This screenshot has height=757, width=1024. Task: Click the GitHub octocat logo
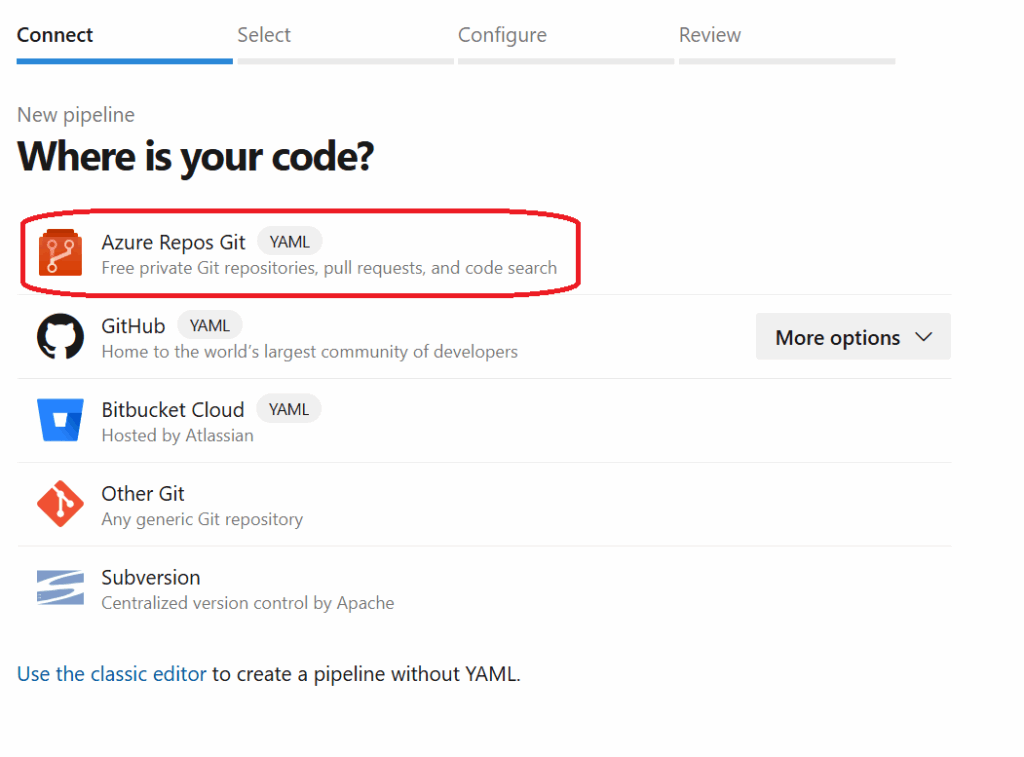tap(60, 337)
